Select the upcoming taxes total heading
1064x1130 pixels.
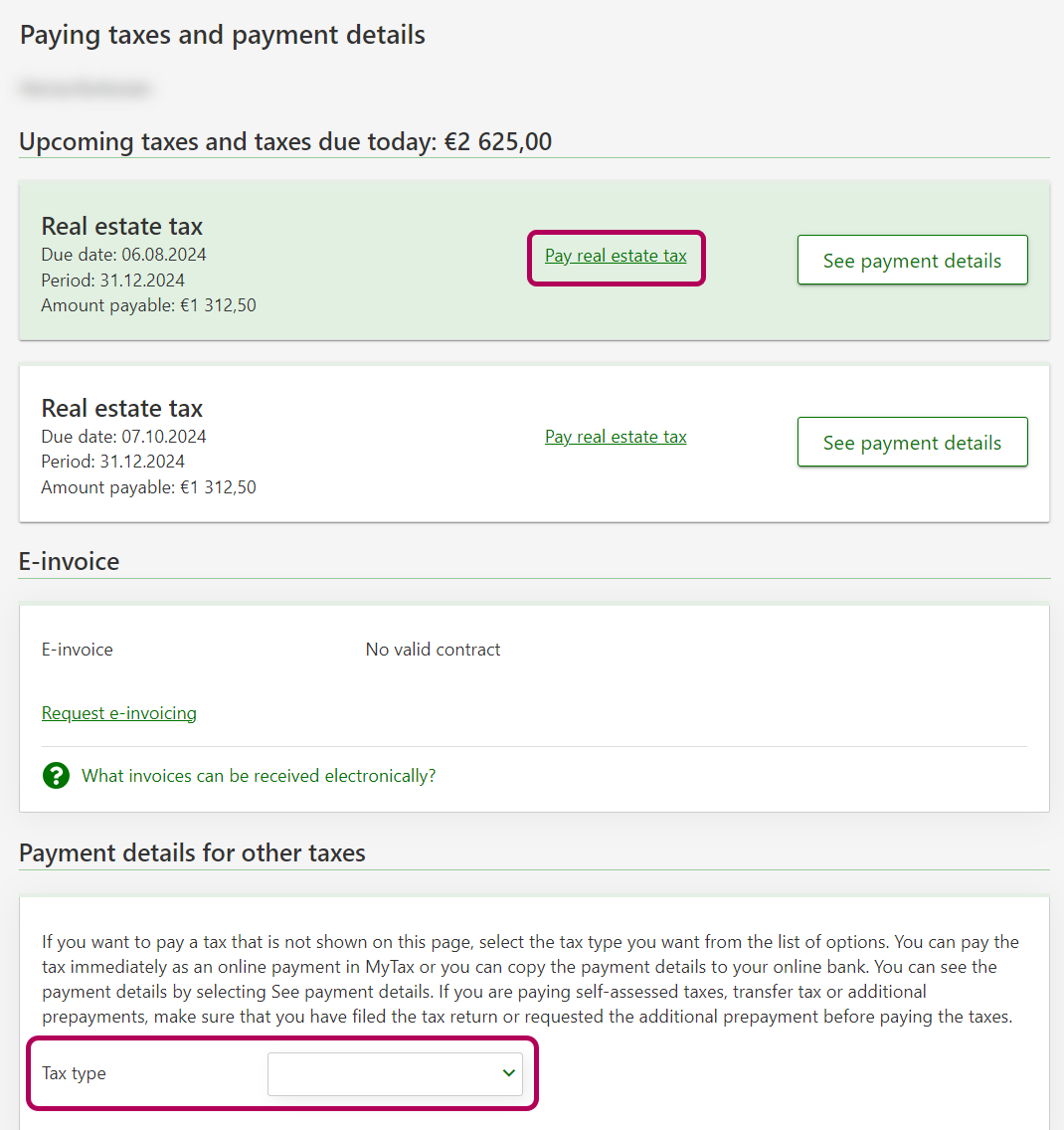pos(285,142)
